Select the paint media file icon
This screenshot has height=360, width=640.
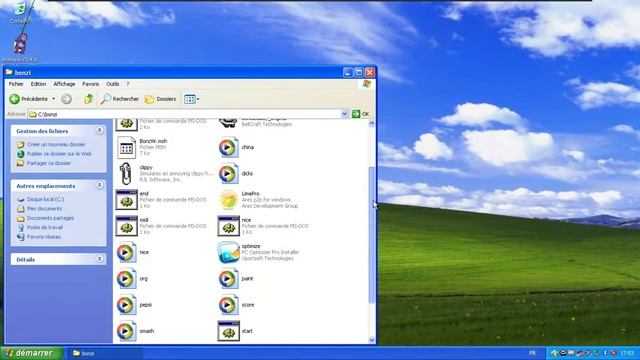228,278
